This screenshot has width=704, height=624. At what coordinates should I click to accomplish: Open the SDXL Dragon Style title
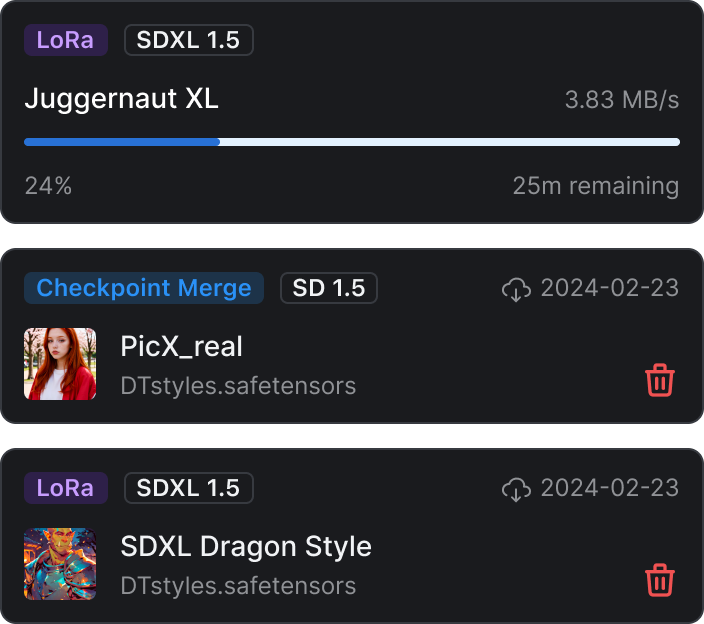246,547
